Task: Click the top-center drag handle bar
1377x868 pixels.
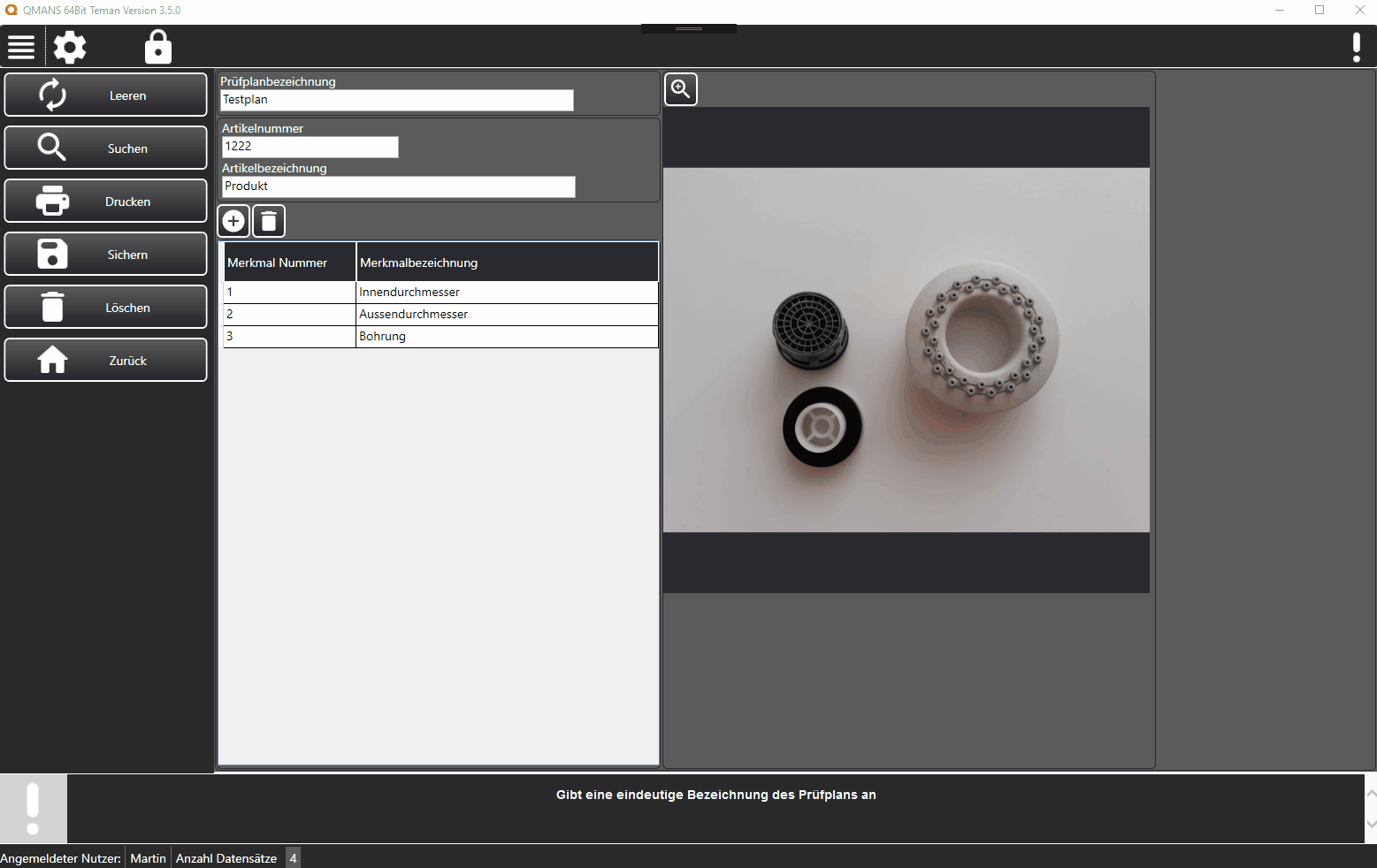Action: [688, 28]
